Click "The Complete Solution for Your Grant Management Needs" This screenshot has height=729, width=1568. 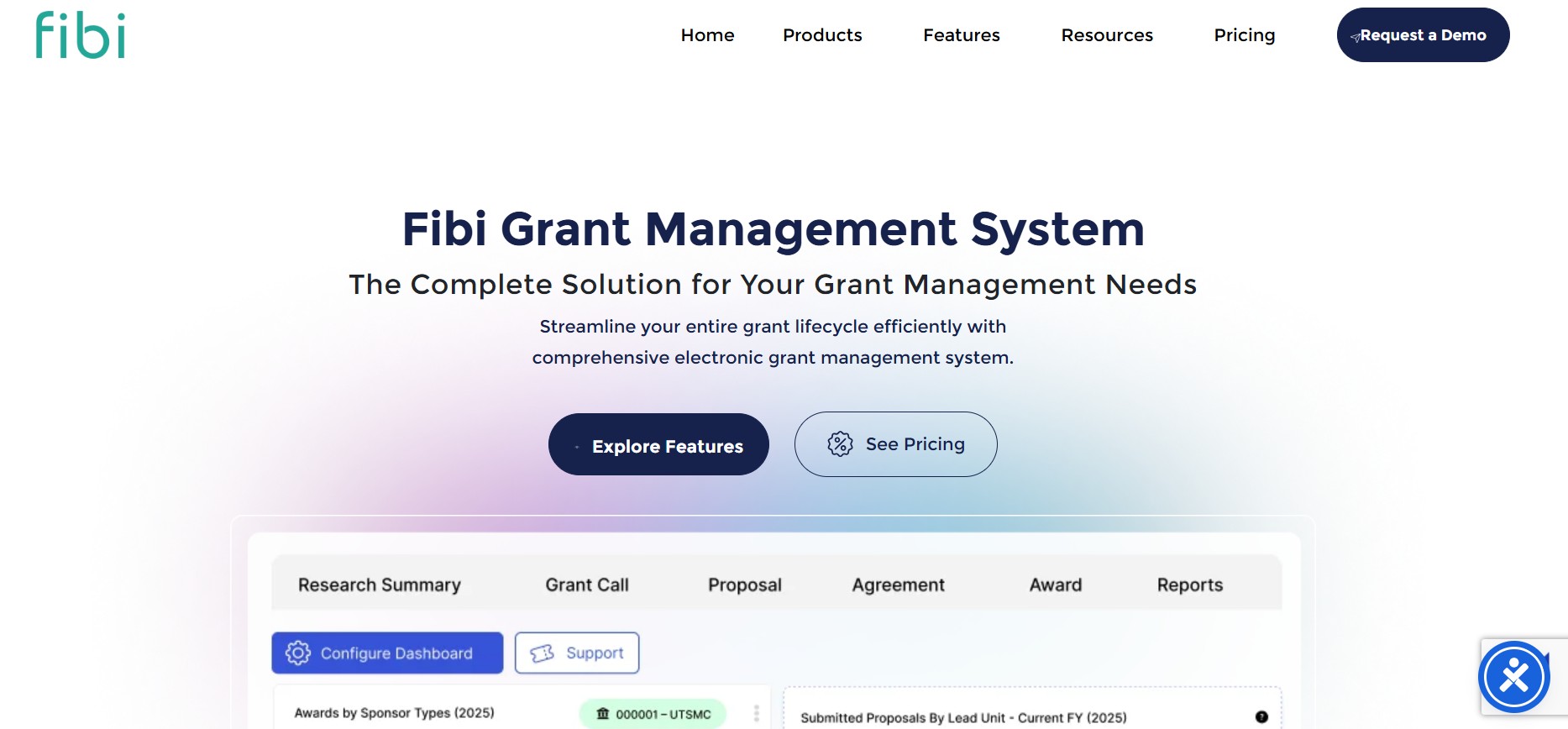(773, 285)
